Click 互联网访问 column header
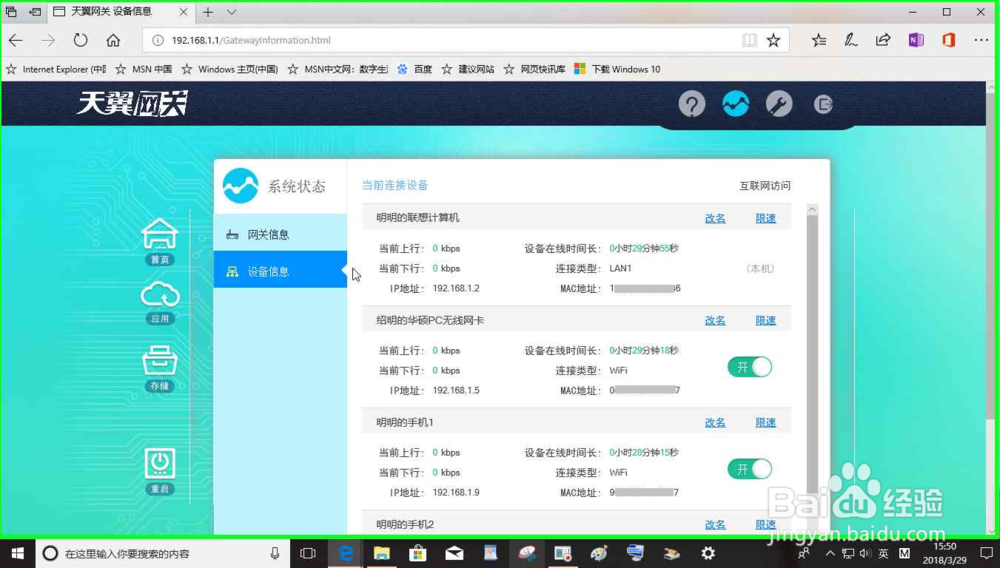This screenshot has width=1000, height=568. point(765,186)
